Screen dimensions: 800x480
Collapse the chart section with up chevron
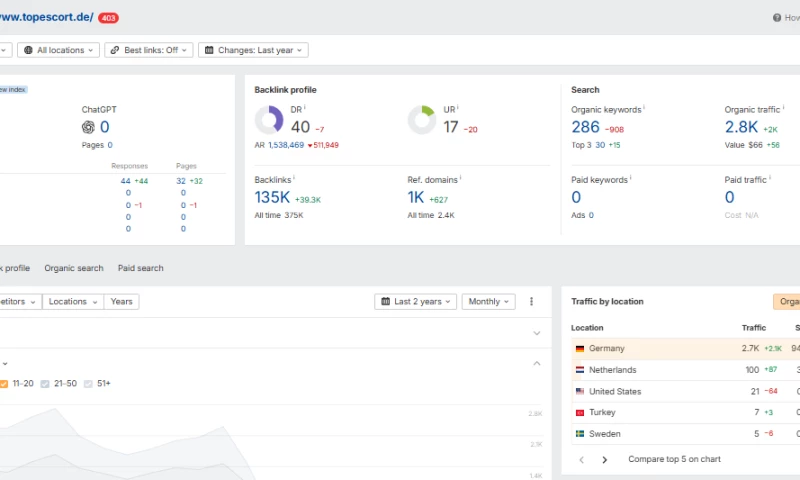[537, 364]
